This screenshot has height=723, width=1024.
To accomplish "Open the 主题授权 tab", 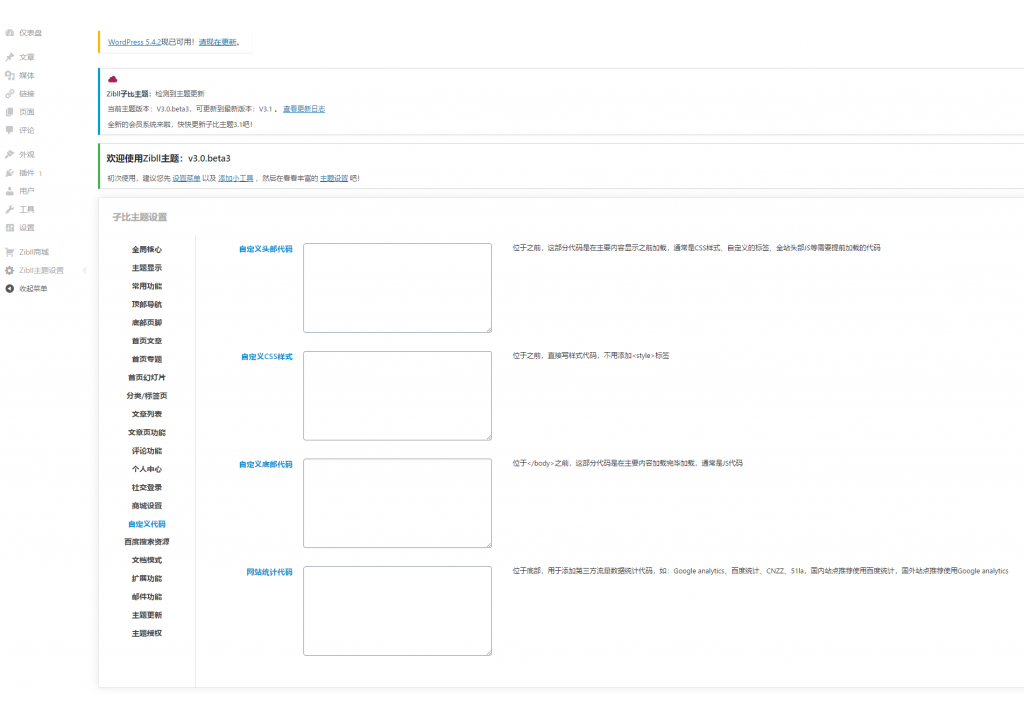I will click(x=147, y=633).
